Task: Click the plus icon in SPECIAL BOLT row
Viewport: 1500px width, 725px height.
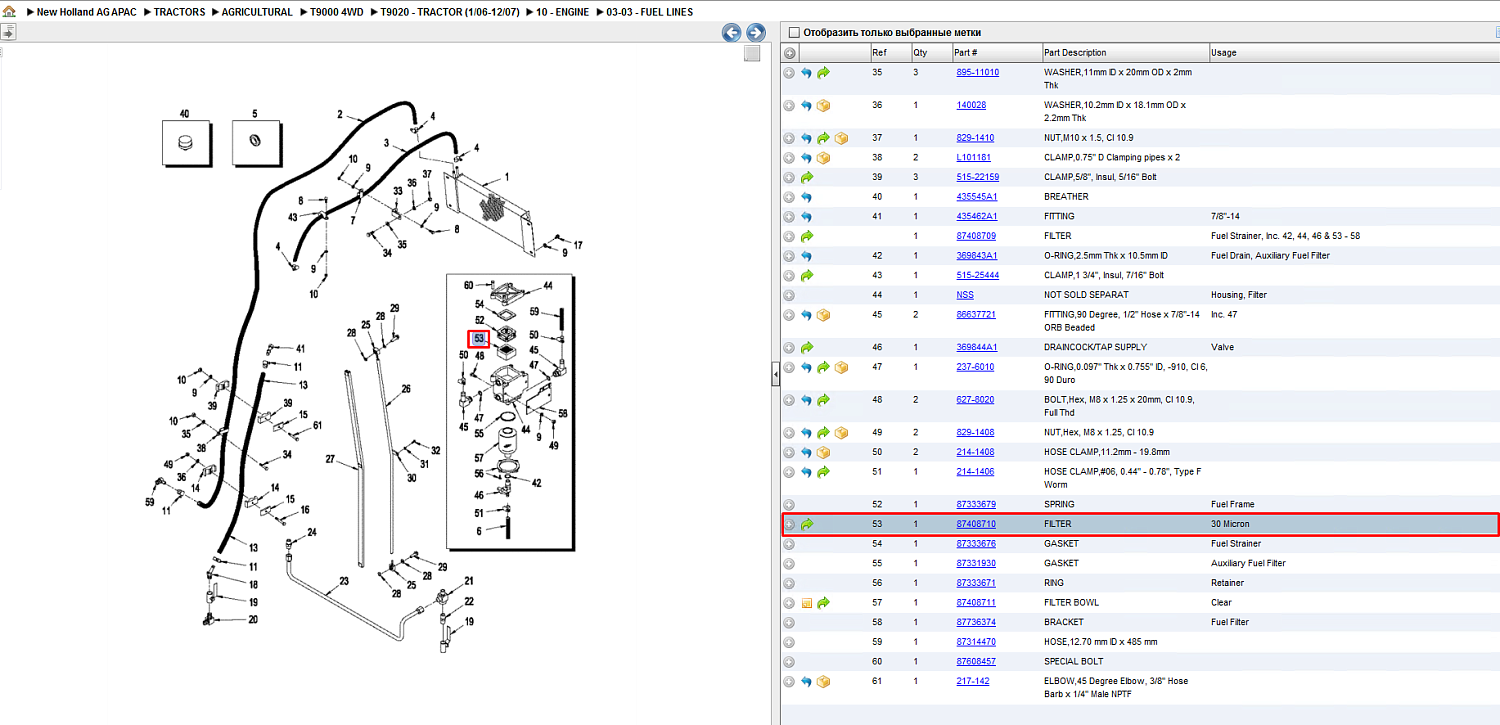Action: [x=789, y=662]
